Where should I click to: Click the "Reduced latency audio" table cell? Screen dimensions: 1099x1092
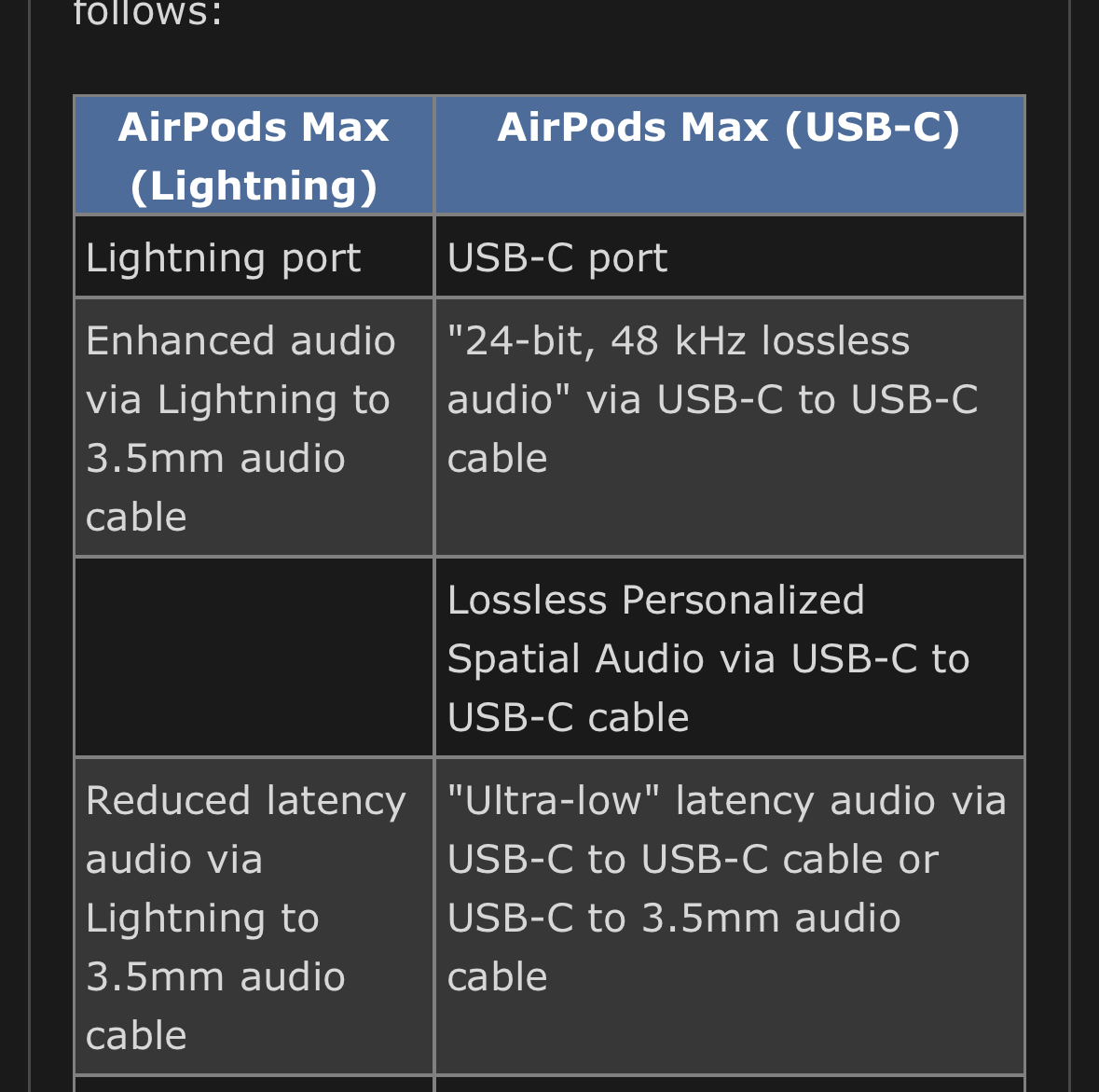(x=254, y=917)
